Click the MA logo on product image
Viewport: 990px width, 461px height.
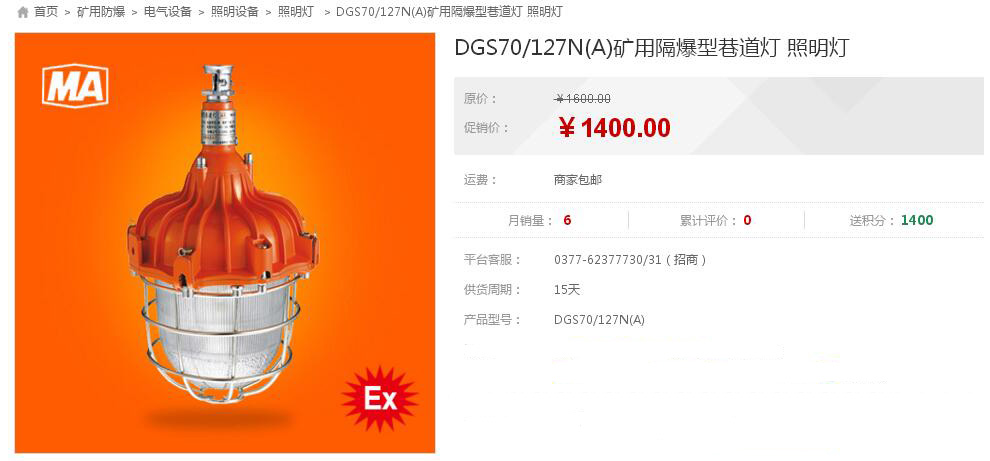[75, 85]
